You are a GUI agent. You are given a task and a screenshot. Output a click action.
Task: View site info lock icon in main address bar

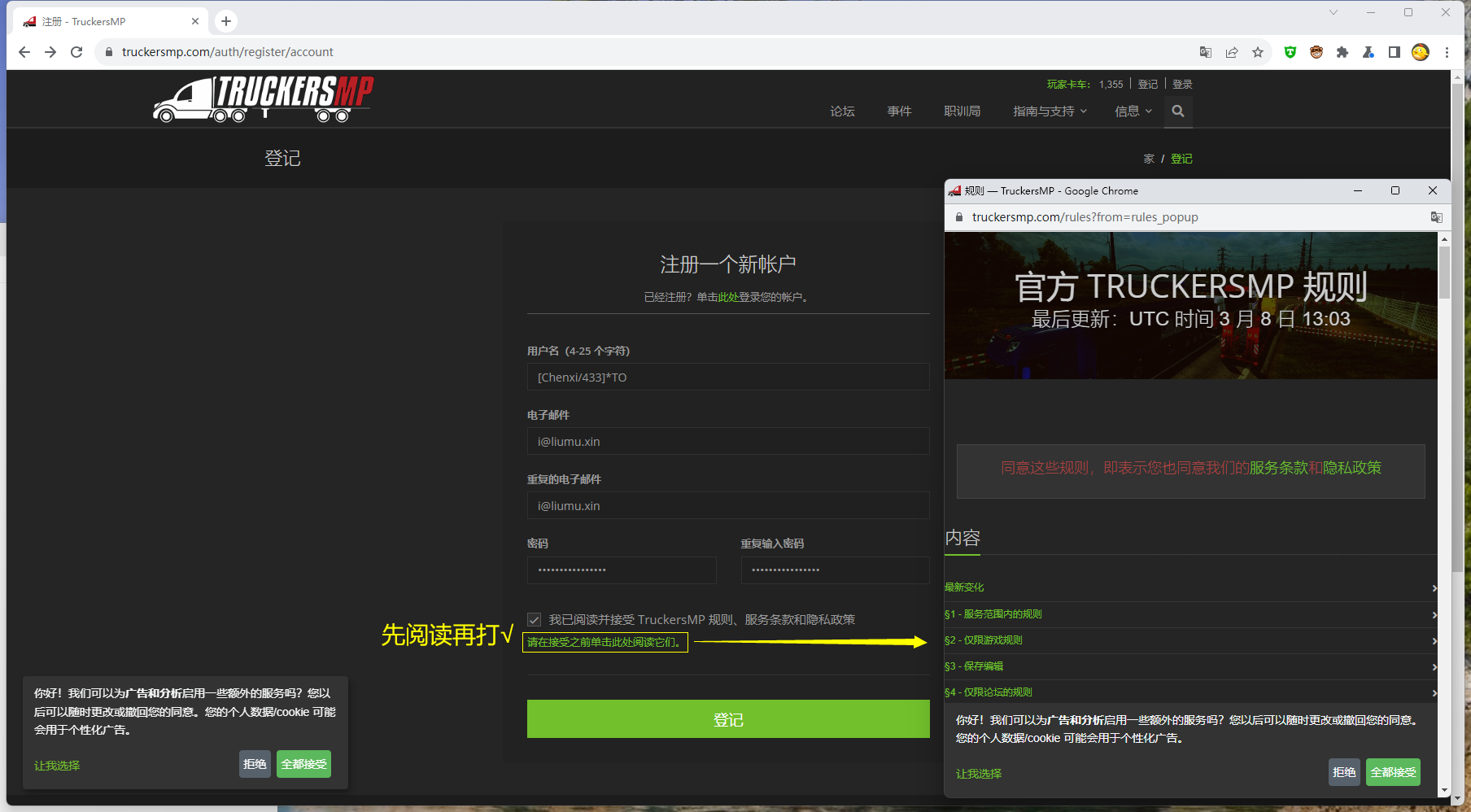coord(109,52)
